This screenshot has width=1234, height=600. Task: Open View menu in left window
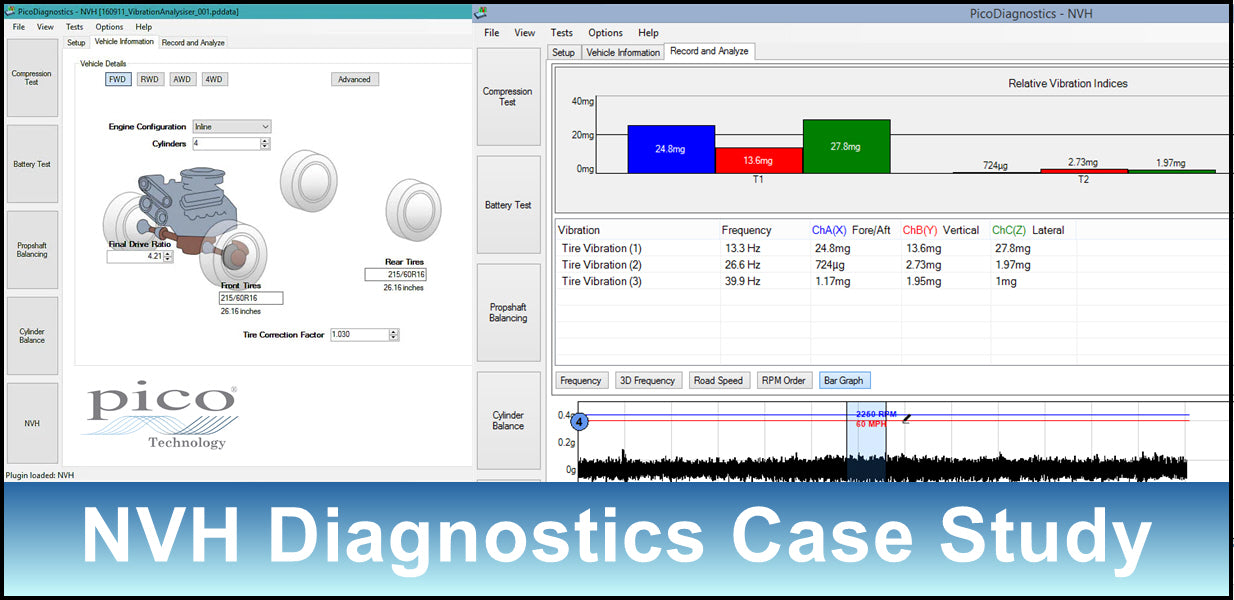click(45, 27)
